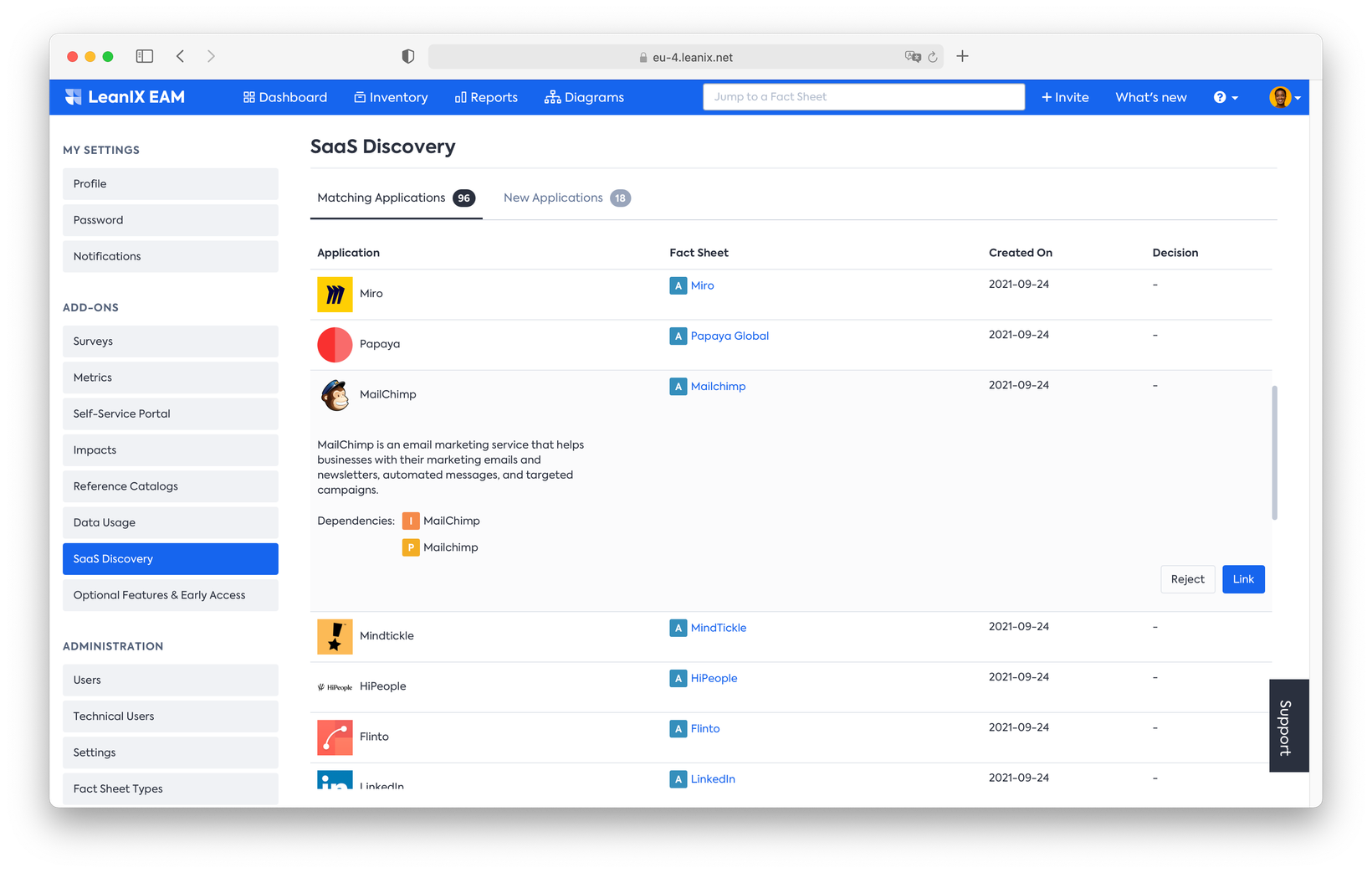Open the HiPeople fact sheet link
Viewport: 1372px width, 873px height.
click(714, 678)
